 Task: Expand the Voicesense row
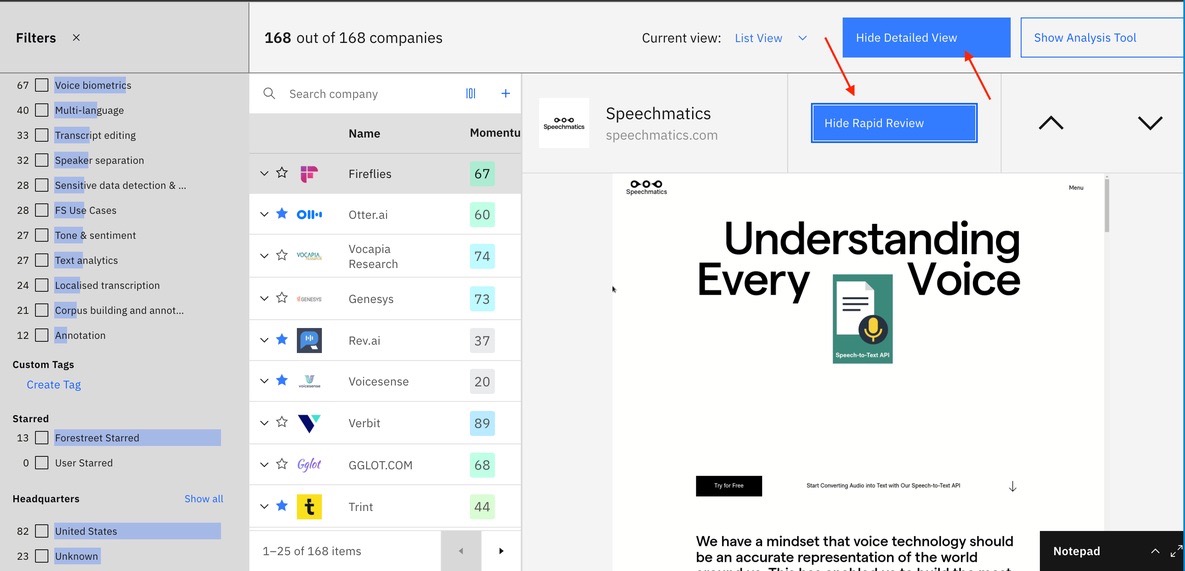(264, 381)
